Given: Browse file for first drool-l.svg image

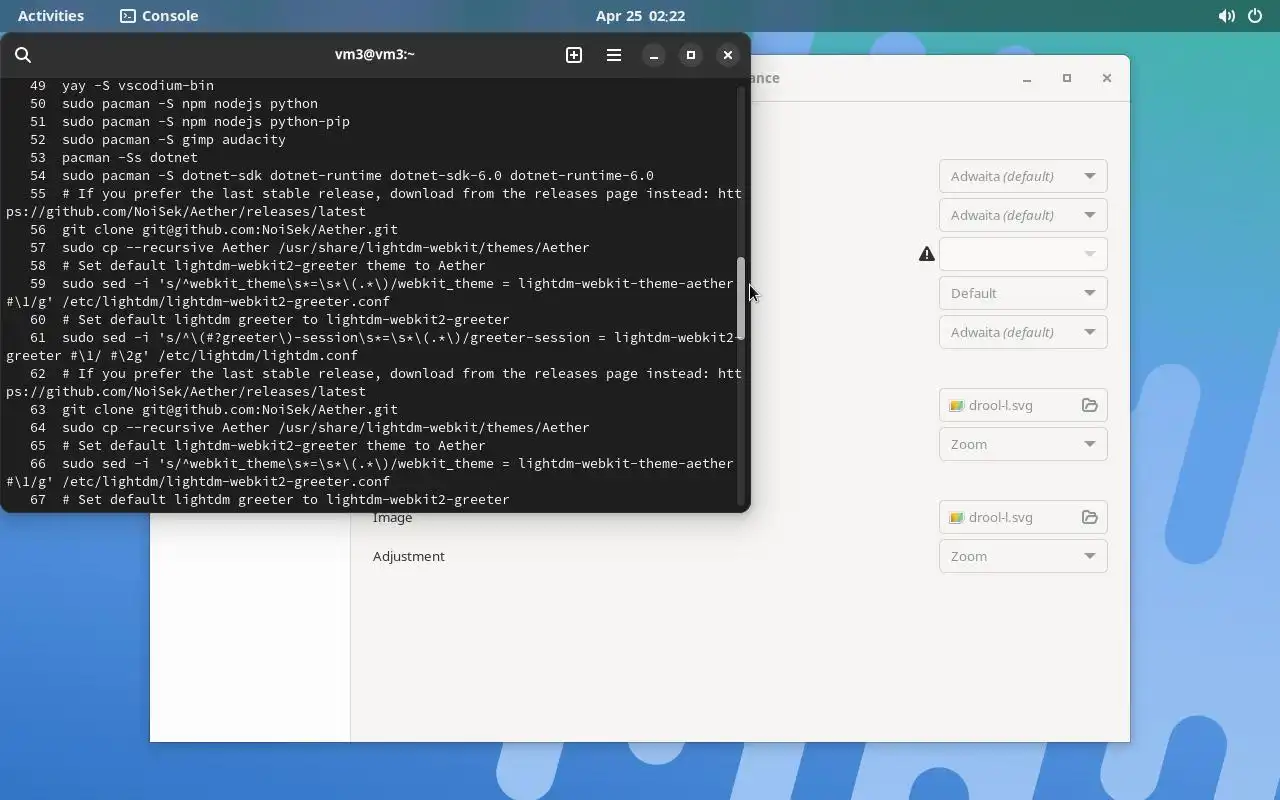Looking at the screenshot, I should [1090, 405].
